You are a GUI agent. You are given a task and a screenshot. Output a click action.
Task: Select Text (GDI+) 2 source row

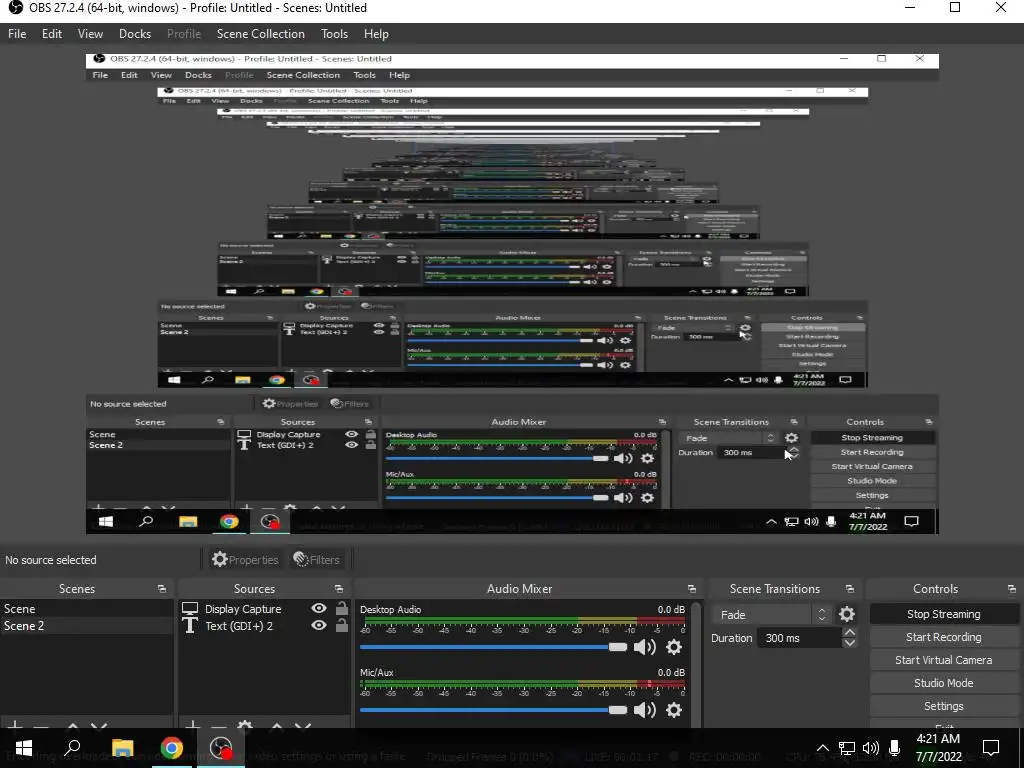pyautogui.click(x=264, y=626)
